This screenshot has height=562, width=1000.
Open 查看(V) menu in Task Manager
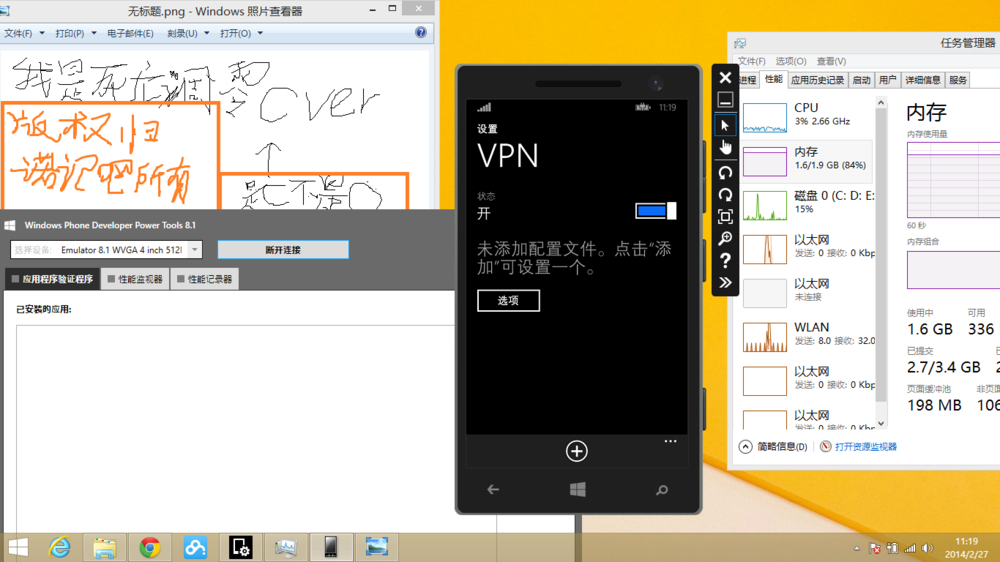pos(832,61)
